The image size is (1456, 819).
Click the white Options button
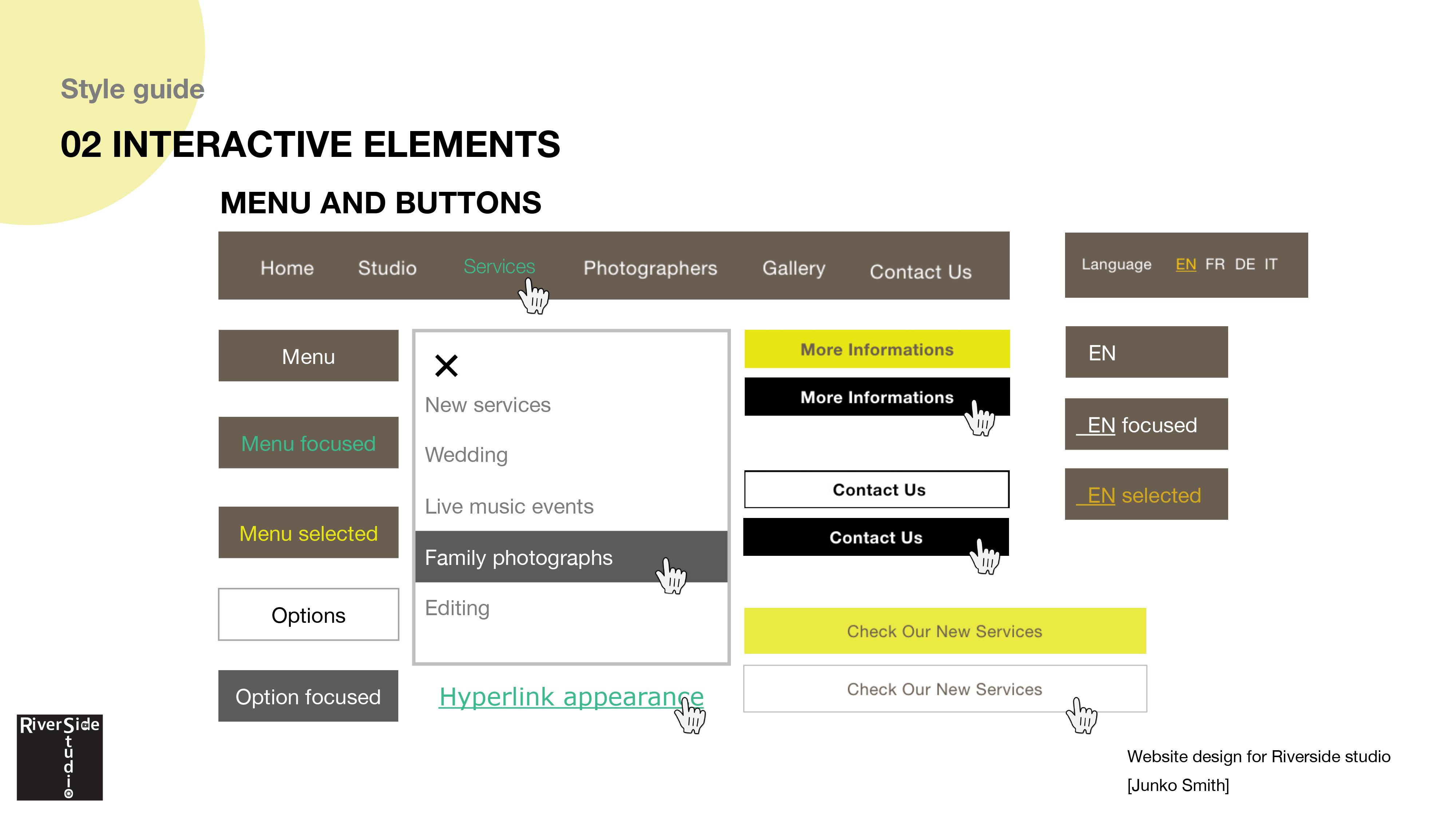pos(309,614)
